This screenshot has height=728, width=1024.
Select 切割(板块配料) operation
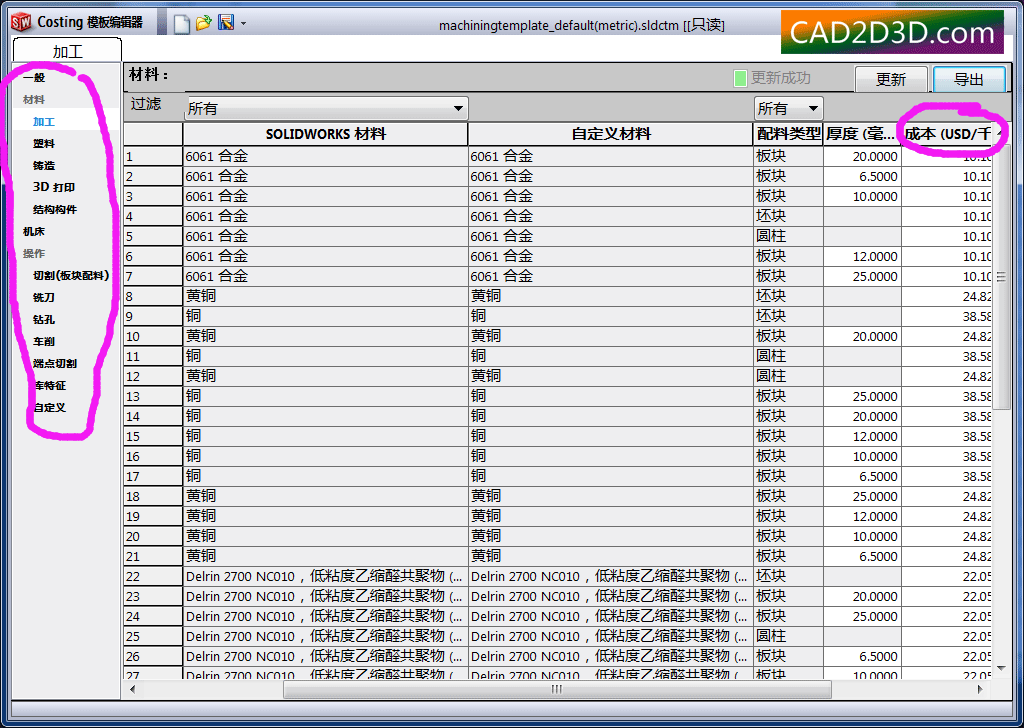pyautogui.click(x=71, y=276)
